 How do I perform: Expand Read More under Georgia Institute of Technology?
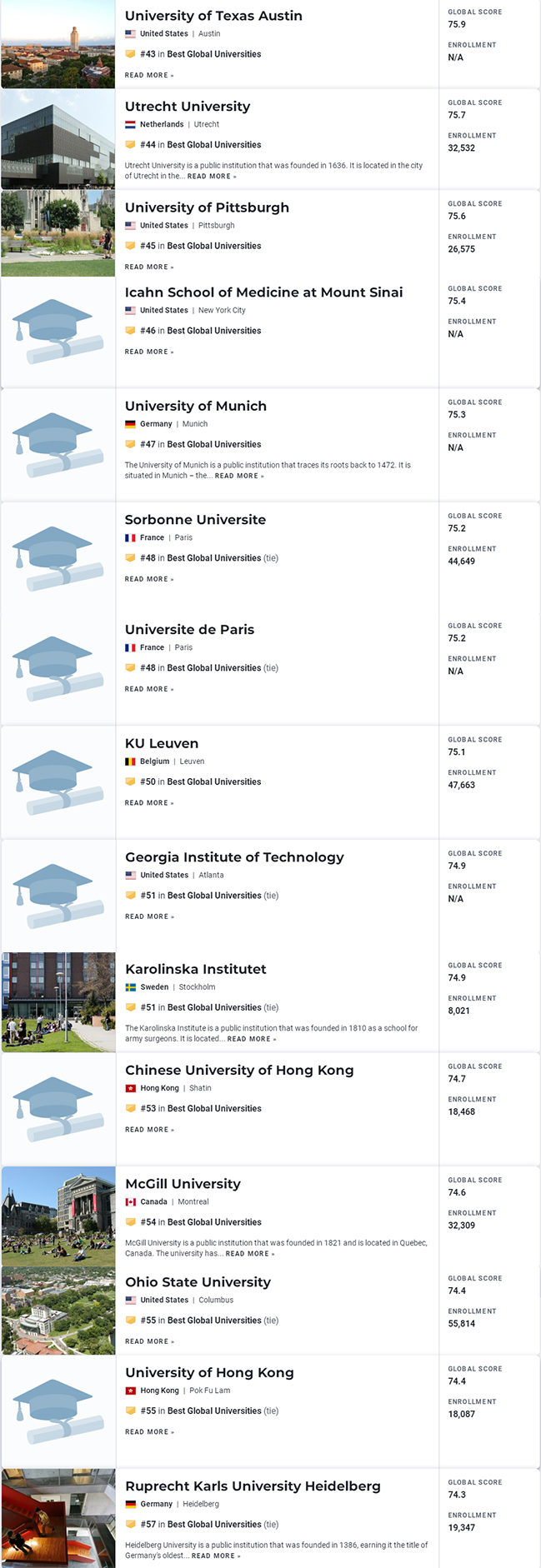(x=150, y=916)
